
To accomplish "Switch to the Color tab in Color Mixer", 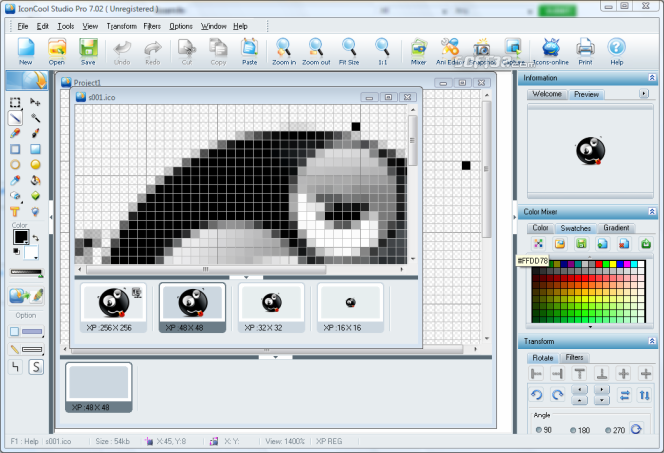I will click(x=540, y=228).
